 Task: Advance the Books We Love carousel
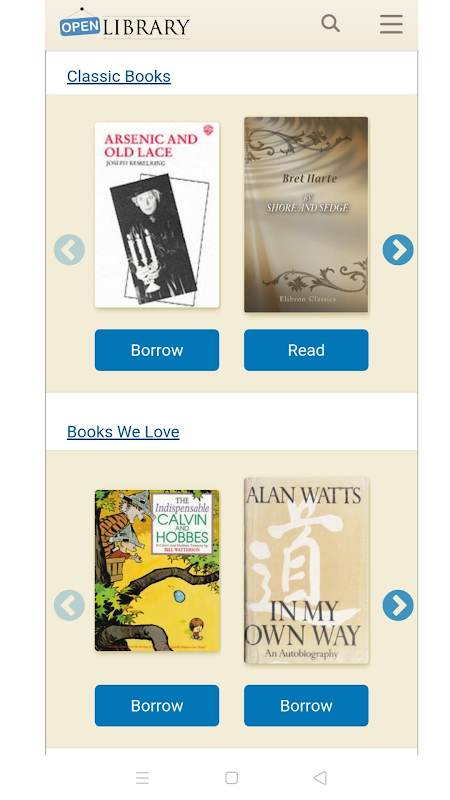click(398, 605)
